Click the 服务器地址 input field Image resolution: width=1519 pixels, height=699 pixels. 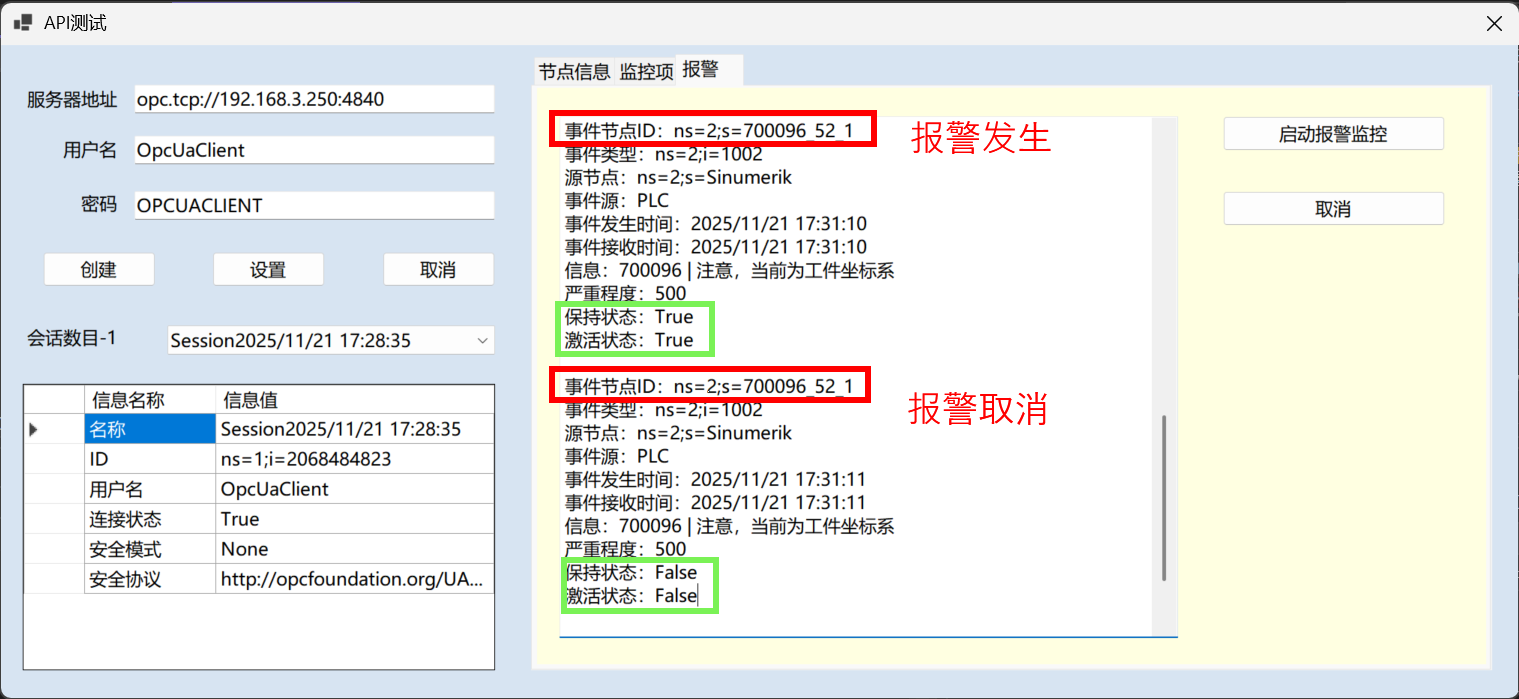pyautogui.click(x=313, y=98)
